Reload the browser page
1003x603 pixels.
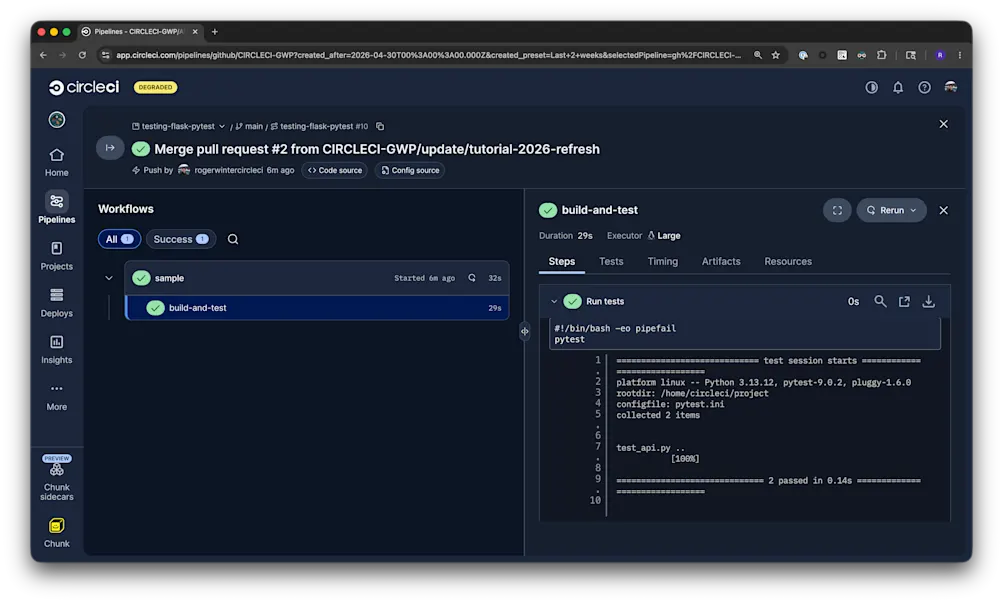tap(82, 55)
